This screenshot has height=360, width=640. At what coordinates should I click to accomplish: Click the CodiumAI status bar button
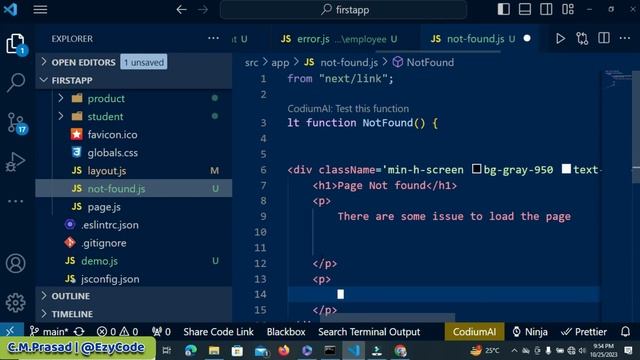coord(474,332)
